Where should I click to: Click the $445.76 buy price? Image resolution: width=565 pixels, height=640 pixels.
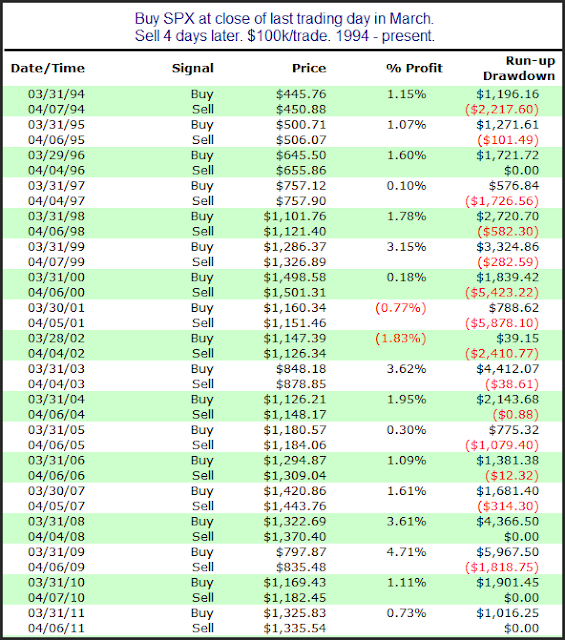(301, 94)
